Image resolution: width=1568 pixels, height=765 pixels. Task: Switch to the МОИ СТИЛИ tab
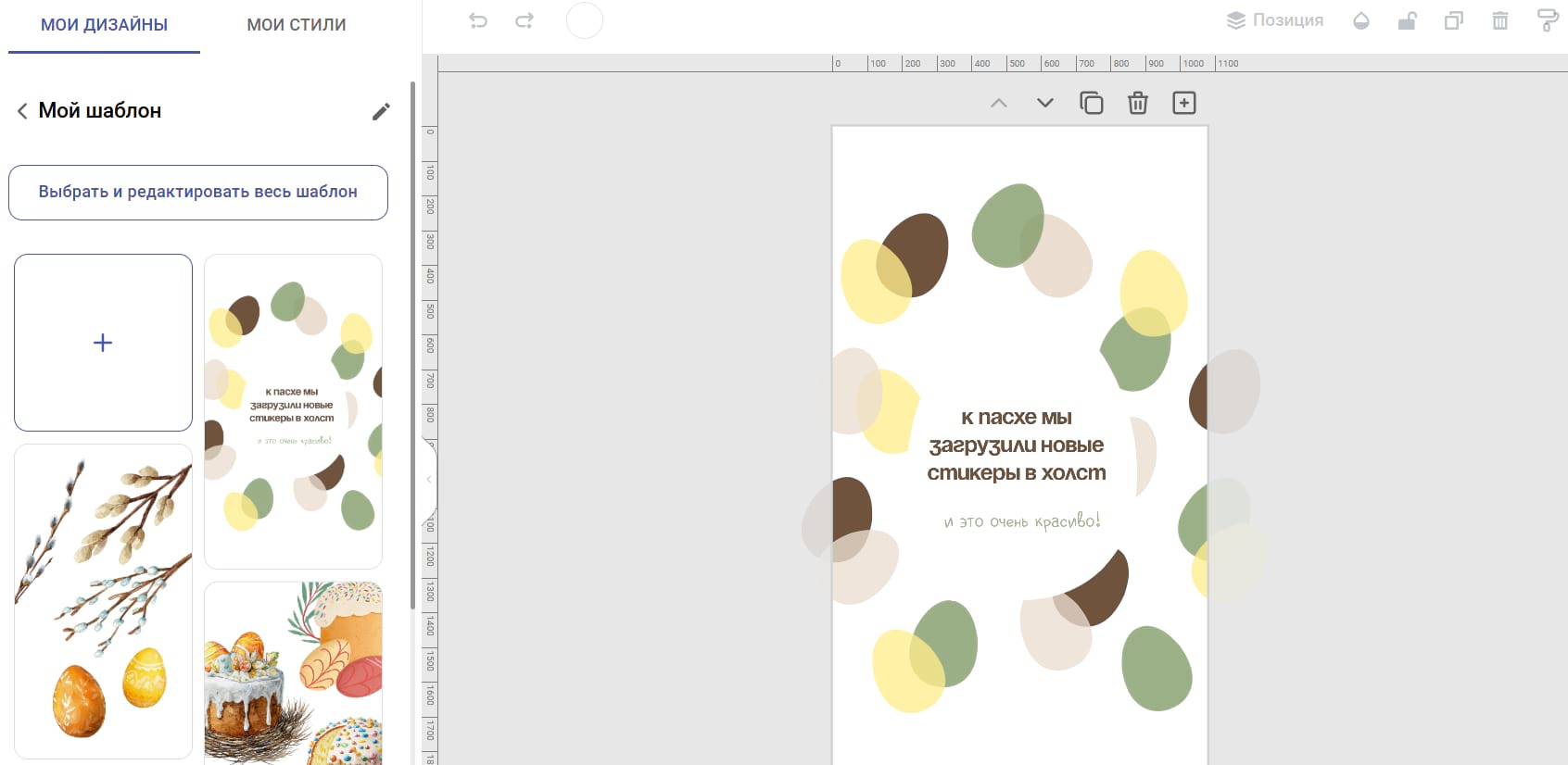point(297,25)
